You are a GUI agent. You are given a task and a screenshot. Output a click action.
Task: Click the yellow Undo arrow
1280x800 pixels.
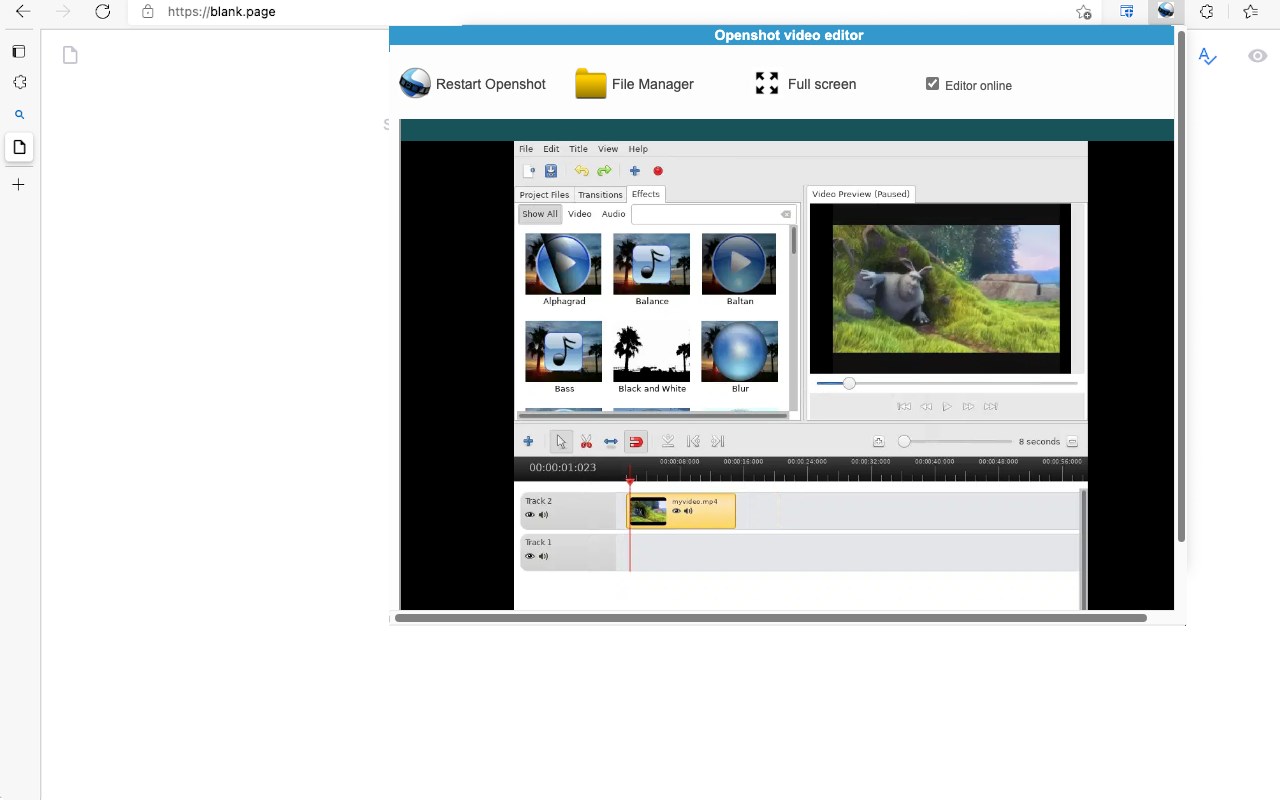click(581, 171)
